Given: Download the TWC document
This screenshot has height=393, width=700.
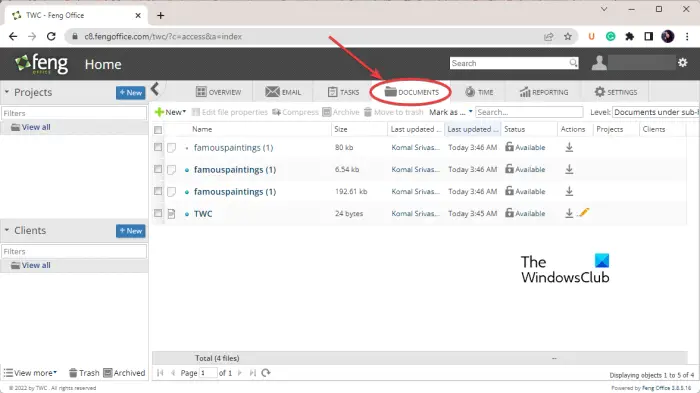Looking at the screenshot, I should (569, 213).
